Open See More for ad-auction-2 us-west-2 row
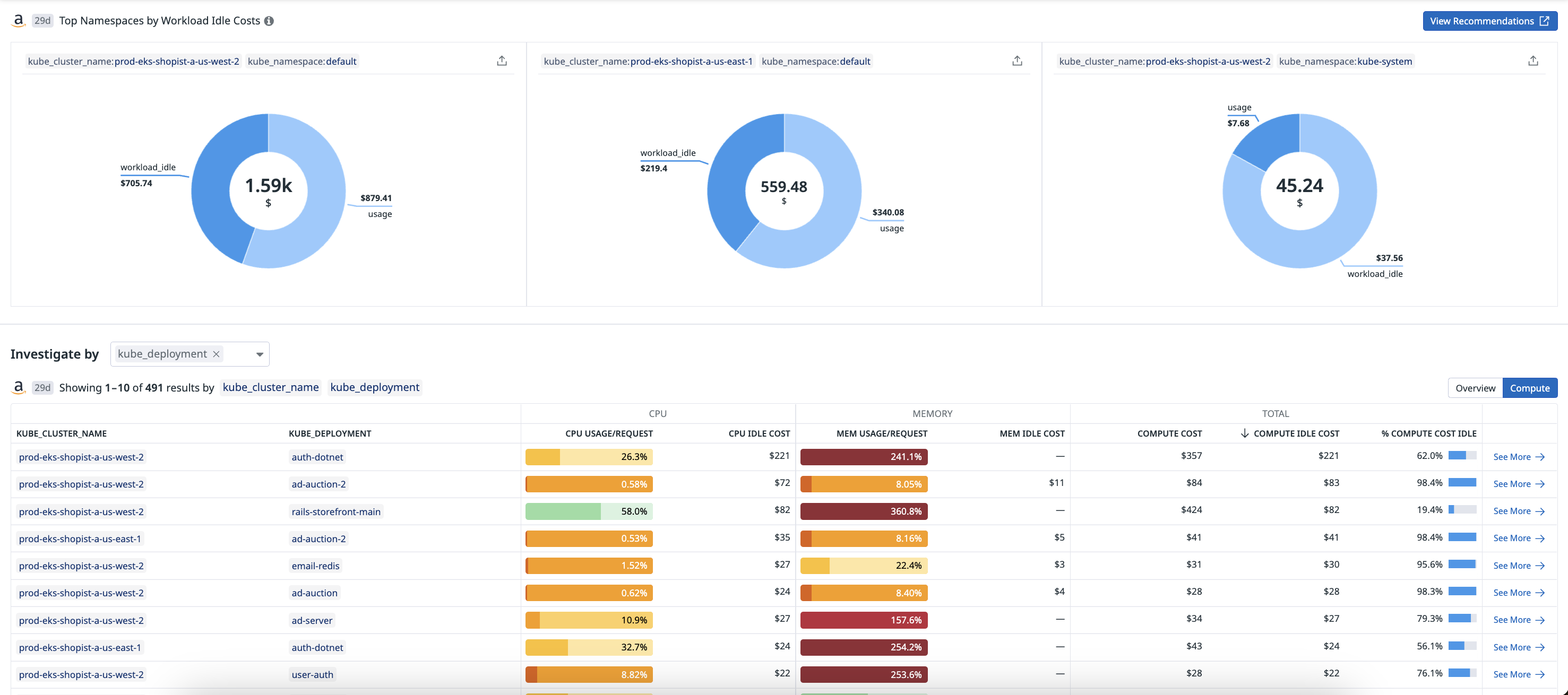 [1519, 484]
